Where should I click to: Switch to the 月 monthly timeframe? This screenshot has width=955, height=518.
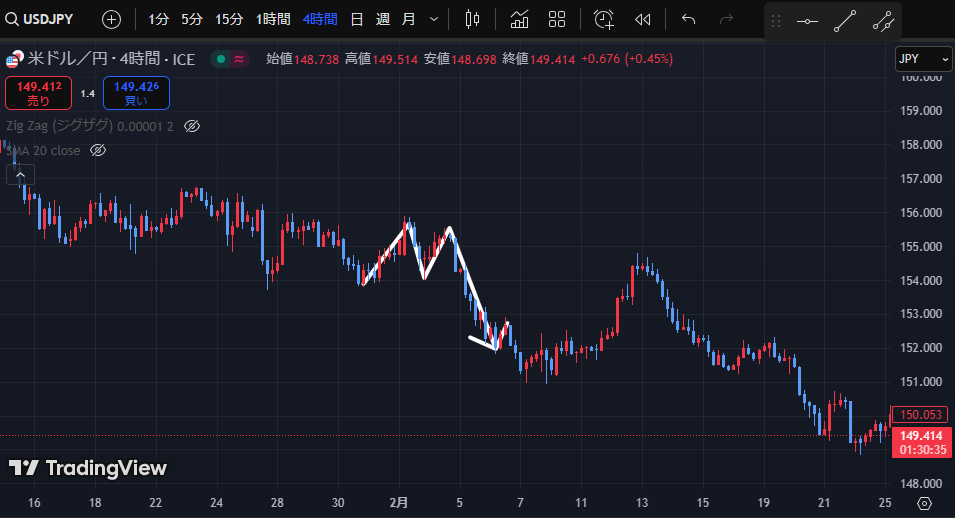coord(408,20)
